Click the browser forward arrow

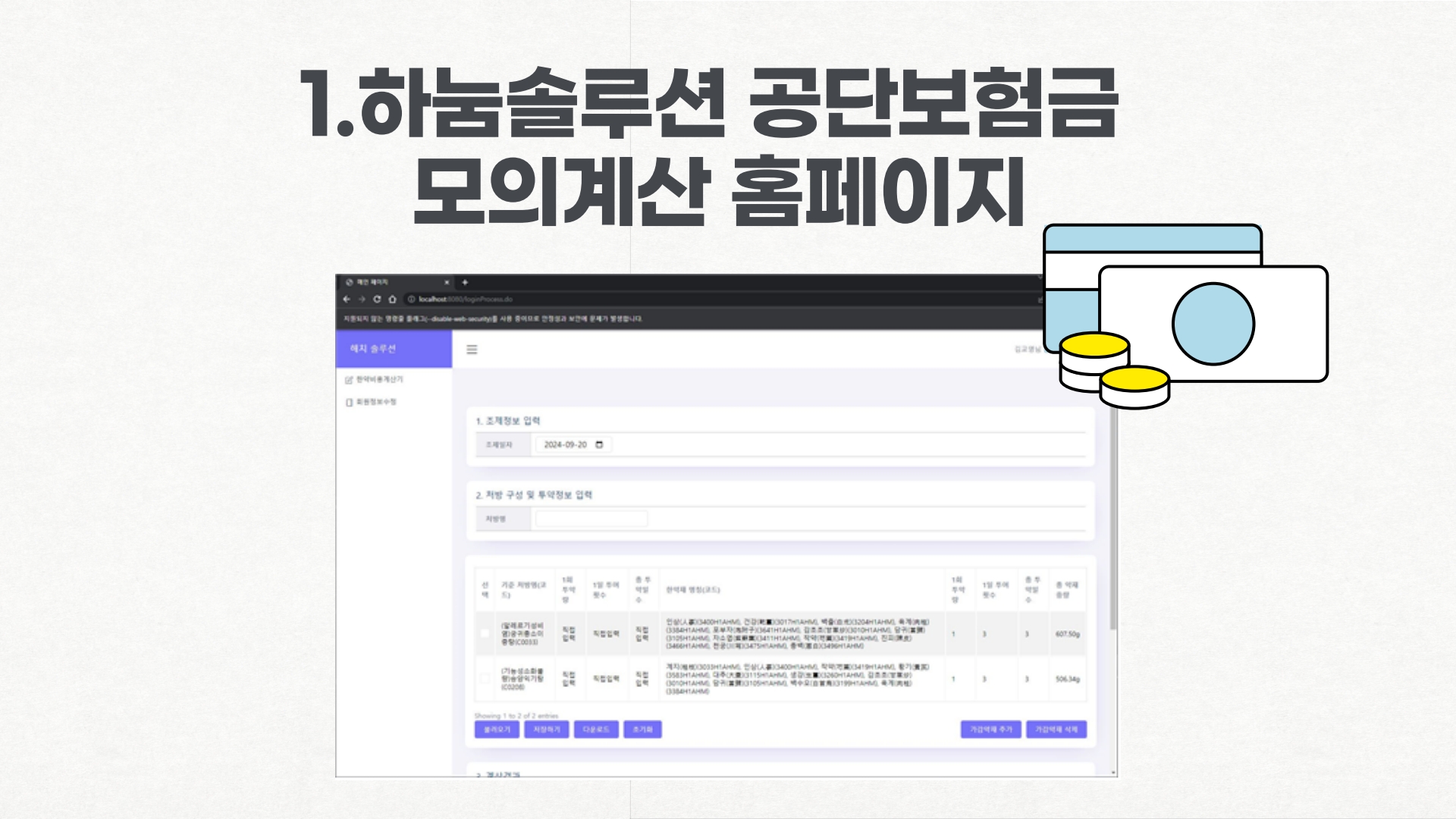362,299
